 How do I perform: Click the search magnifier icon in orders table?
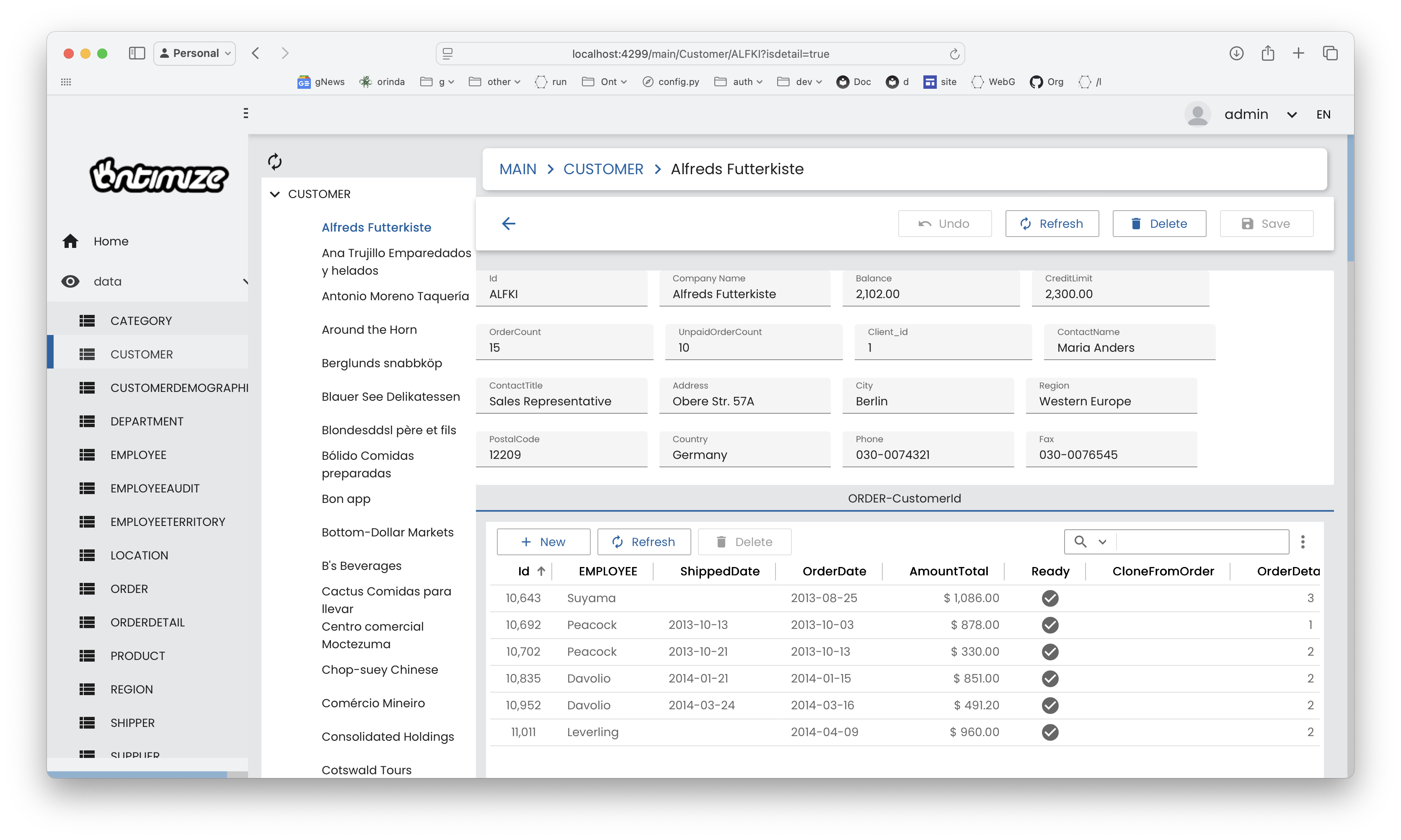tap(1080, 542)
